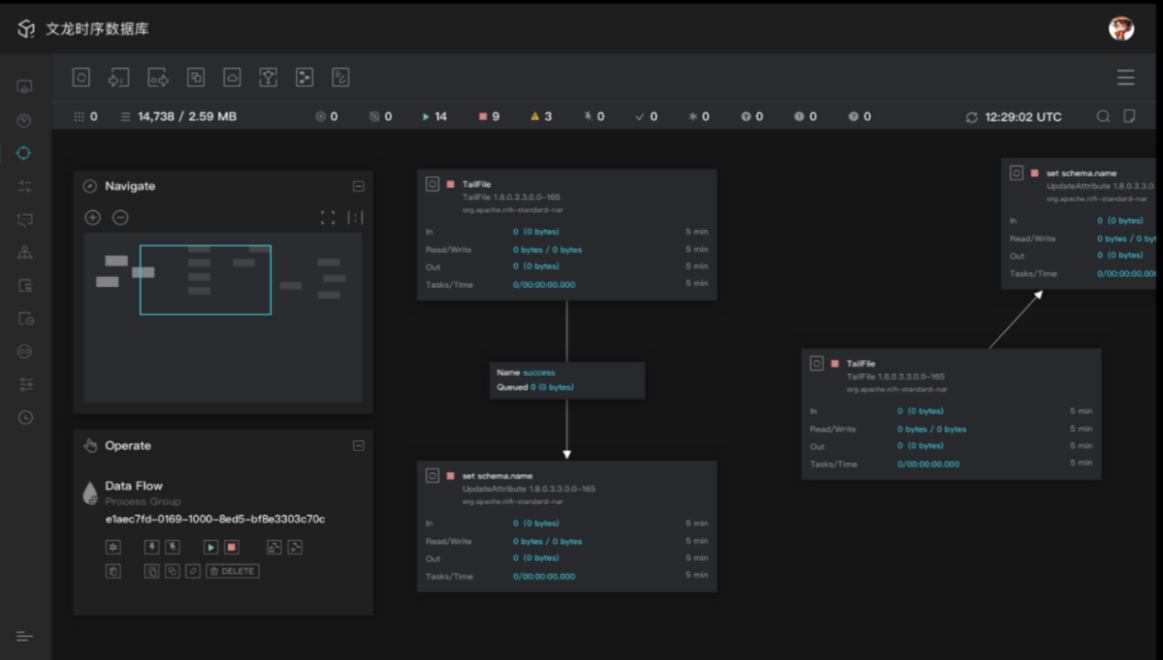This screenshot has width=1163, height=660.
Task: Click the Create Template icon in Operate
Action: point(274,547)
